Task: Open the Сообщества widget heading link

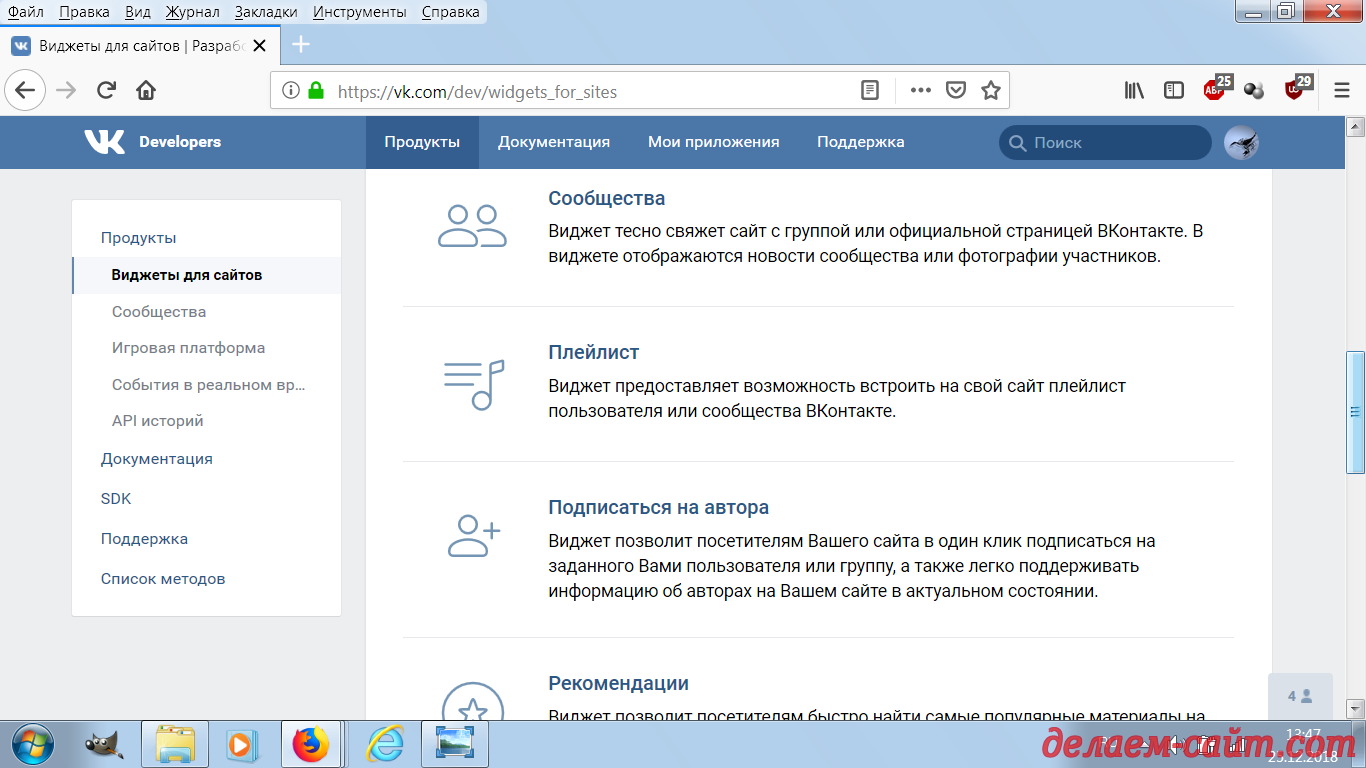Action: [607, 198]
